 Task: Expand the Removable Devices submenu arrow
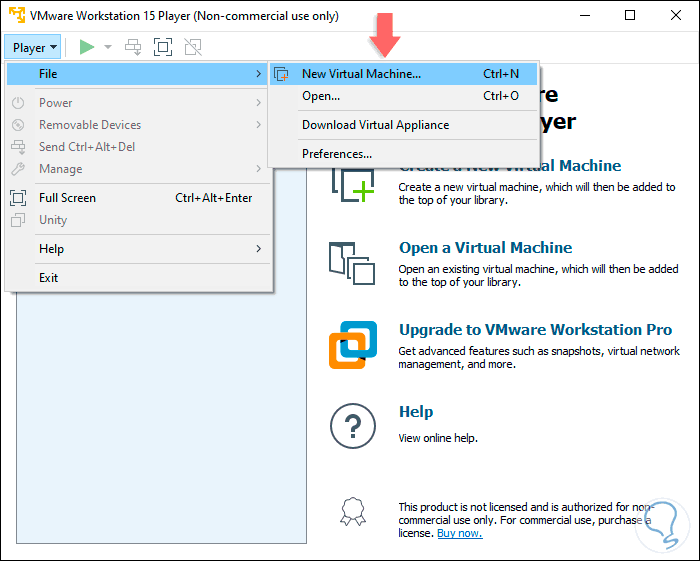(x=258, y=125)
